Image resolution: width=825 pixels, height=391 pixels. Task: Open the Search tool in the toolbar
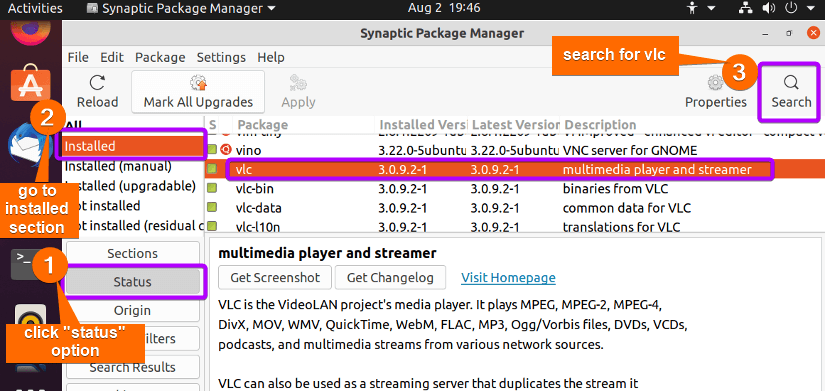point(791,91)
